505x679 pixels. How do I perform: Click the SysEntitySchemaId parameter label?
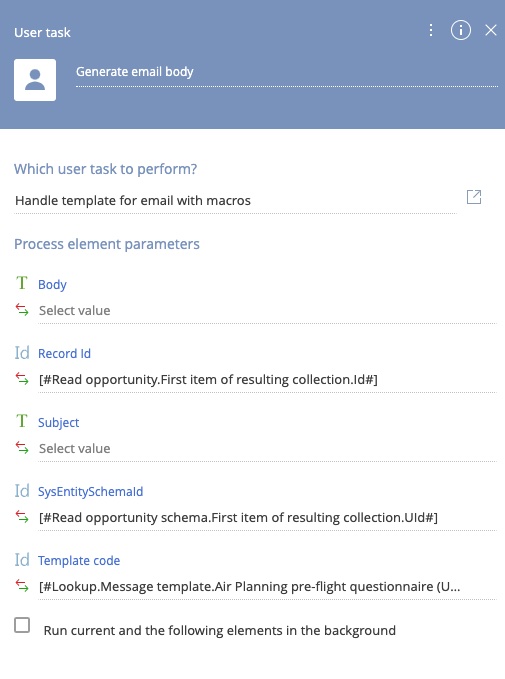[x=91, y=491]
